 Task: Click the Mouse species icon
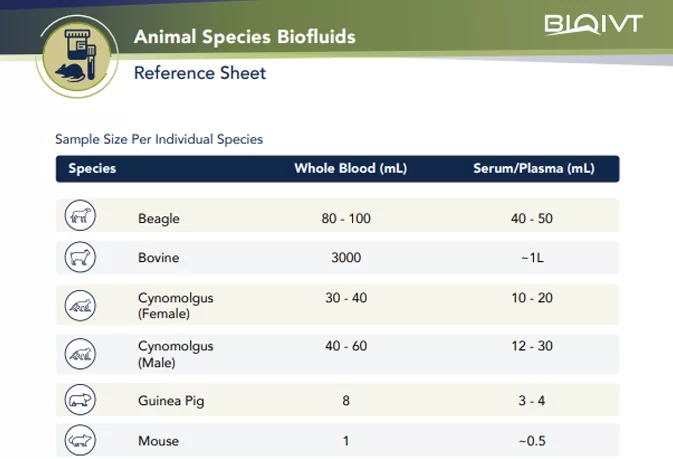coord(80,439)
